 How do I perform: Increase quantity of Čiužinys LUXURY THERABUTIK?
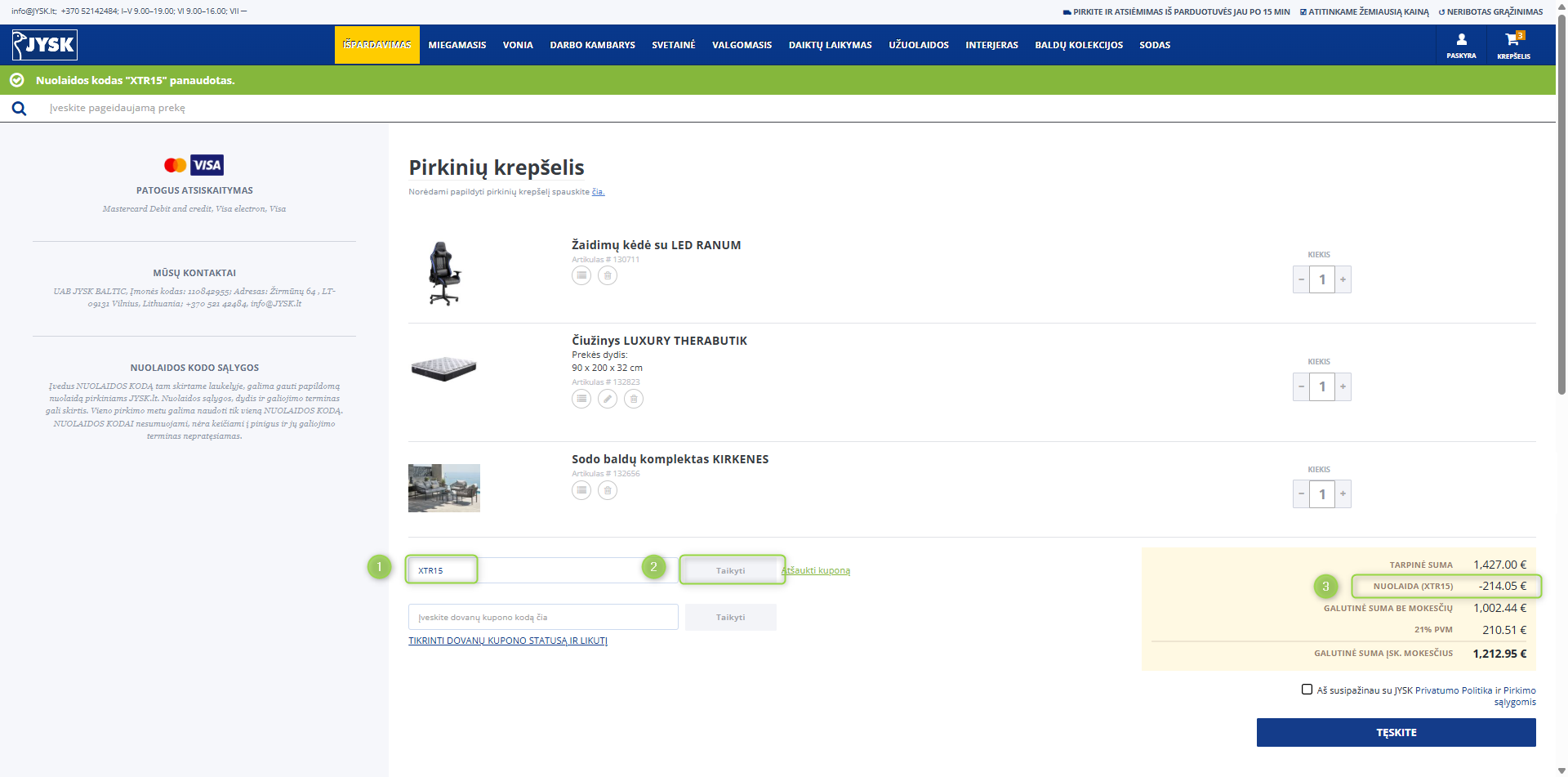tap(1343, 386)
